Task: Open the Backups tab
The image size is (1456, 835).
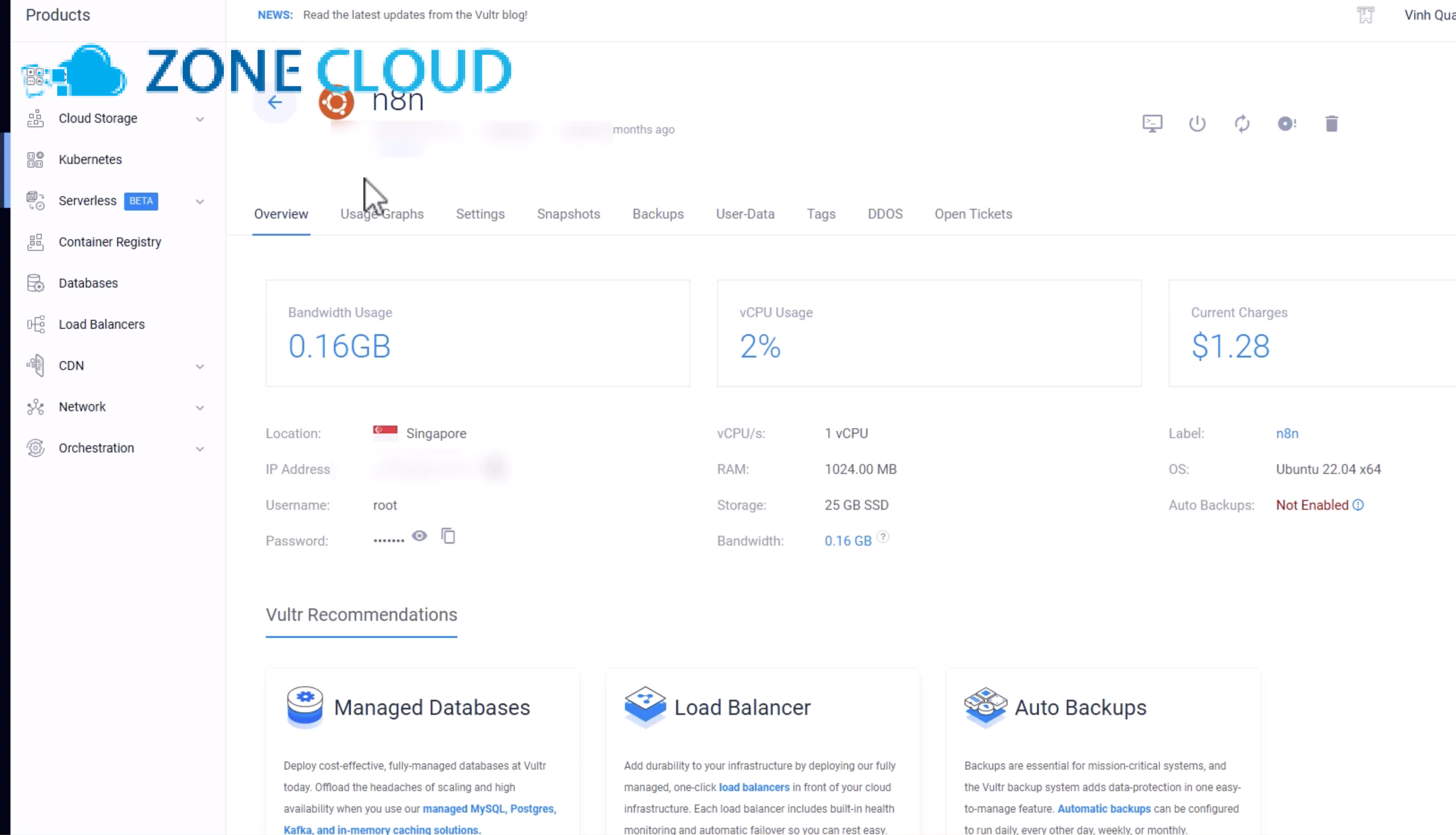Action: (658, 214)
